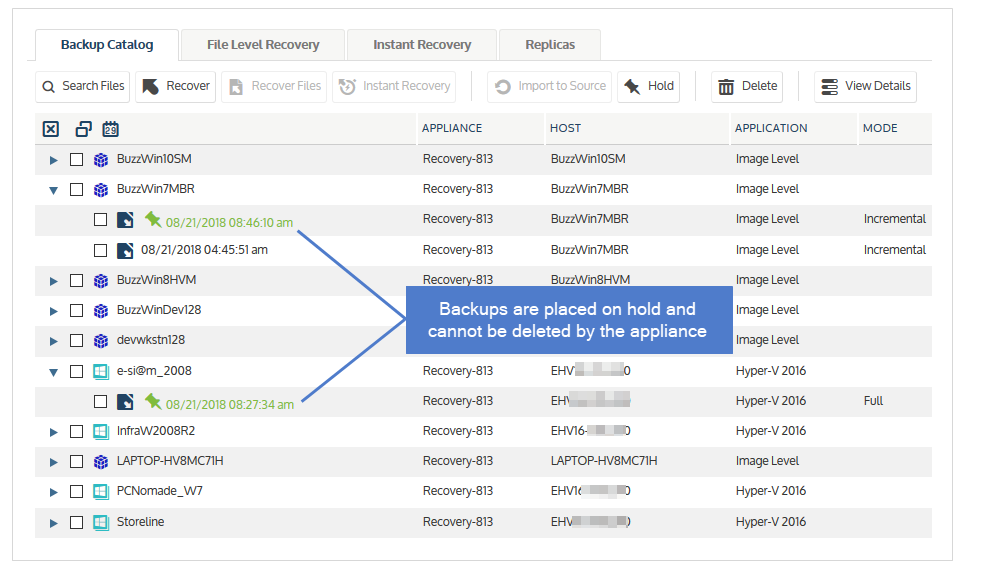981x585 pixels.
Task: Expand the PCNomade_W7 row
Action: (54, 492)
